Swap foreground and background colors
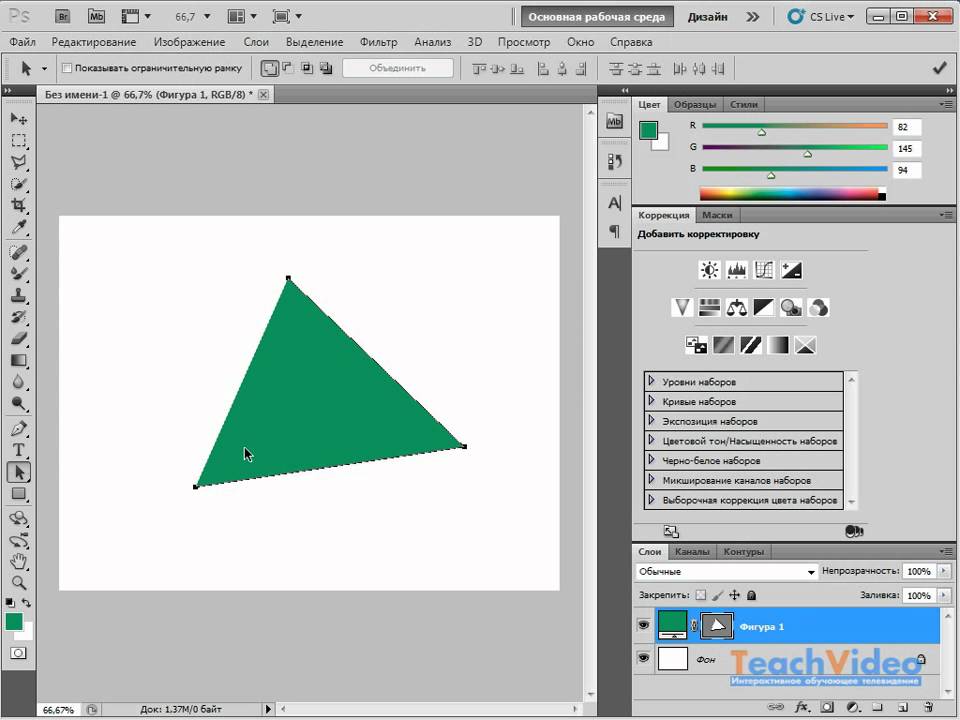 click(26, 602)
